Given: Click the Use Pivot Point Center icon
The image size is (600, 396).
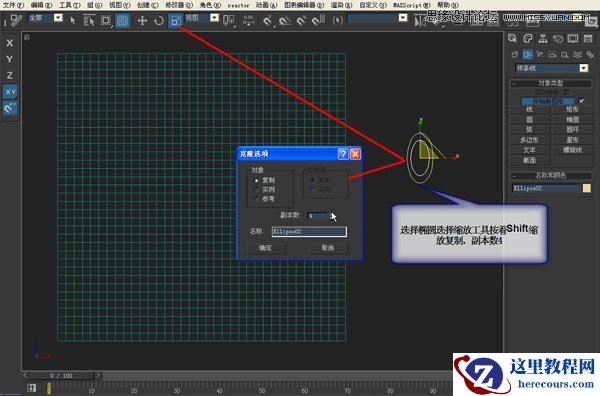Looking at the screenshot, I should [228, 20].
